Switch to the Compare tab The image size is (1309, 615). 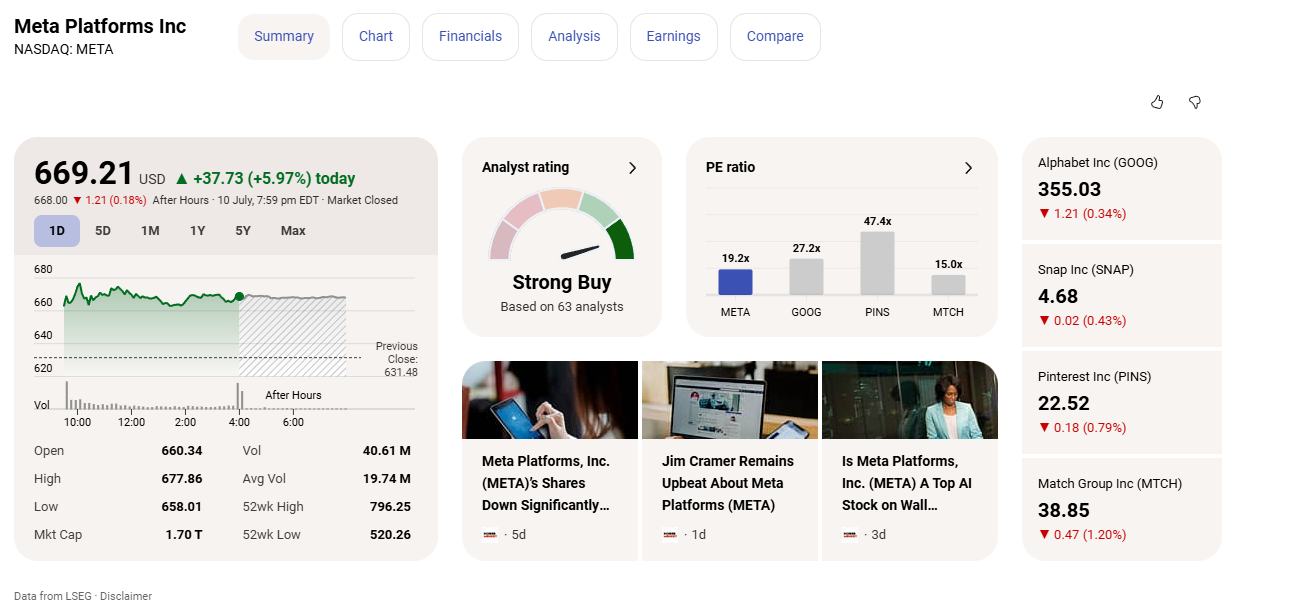775,37
